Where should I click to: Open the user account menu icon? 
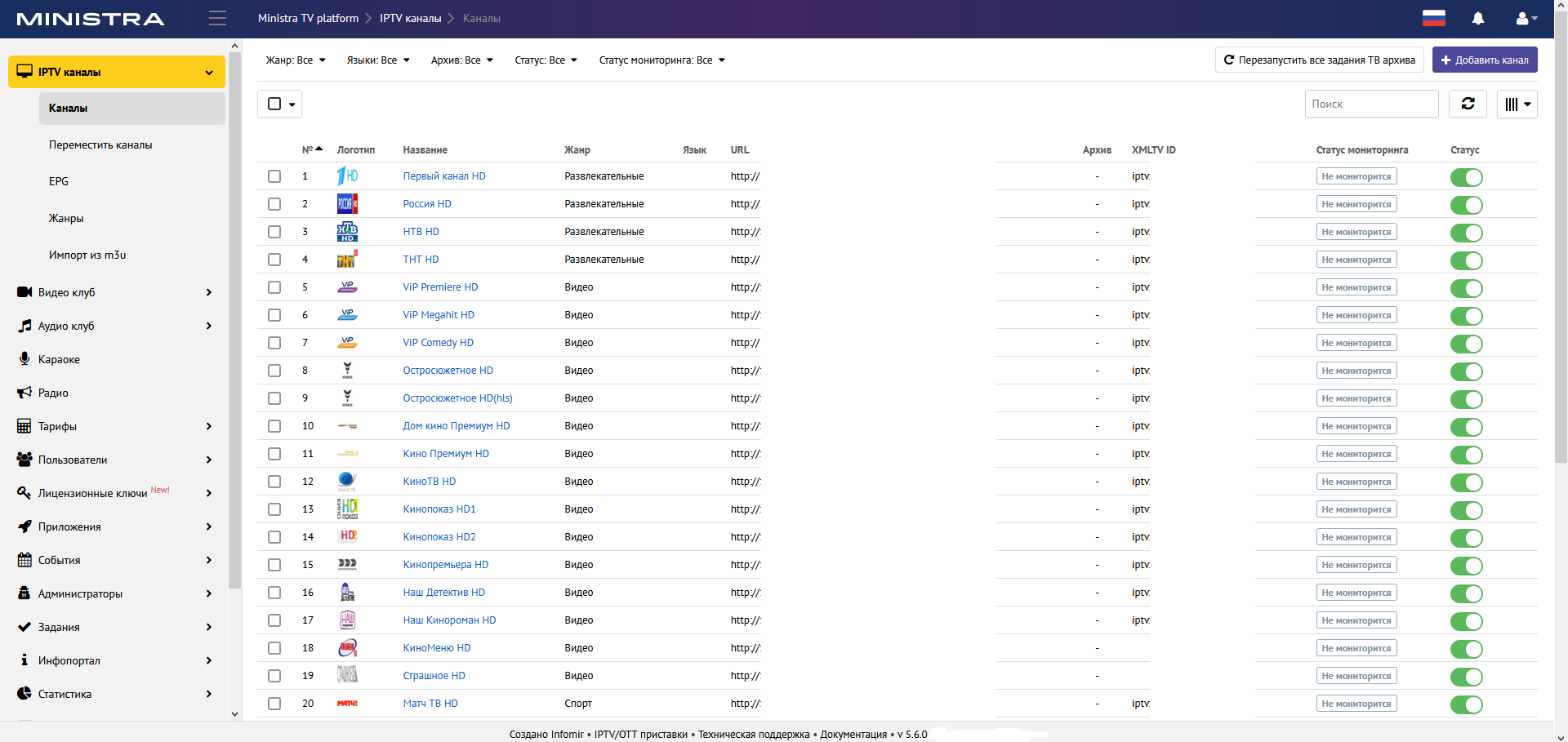[1526, 18]
